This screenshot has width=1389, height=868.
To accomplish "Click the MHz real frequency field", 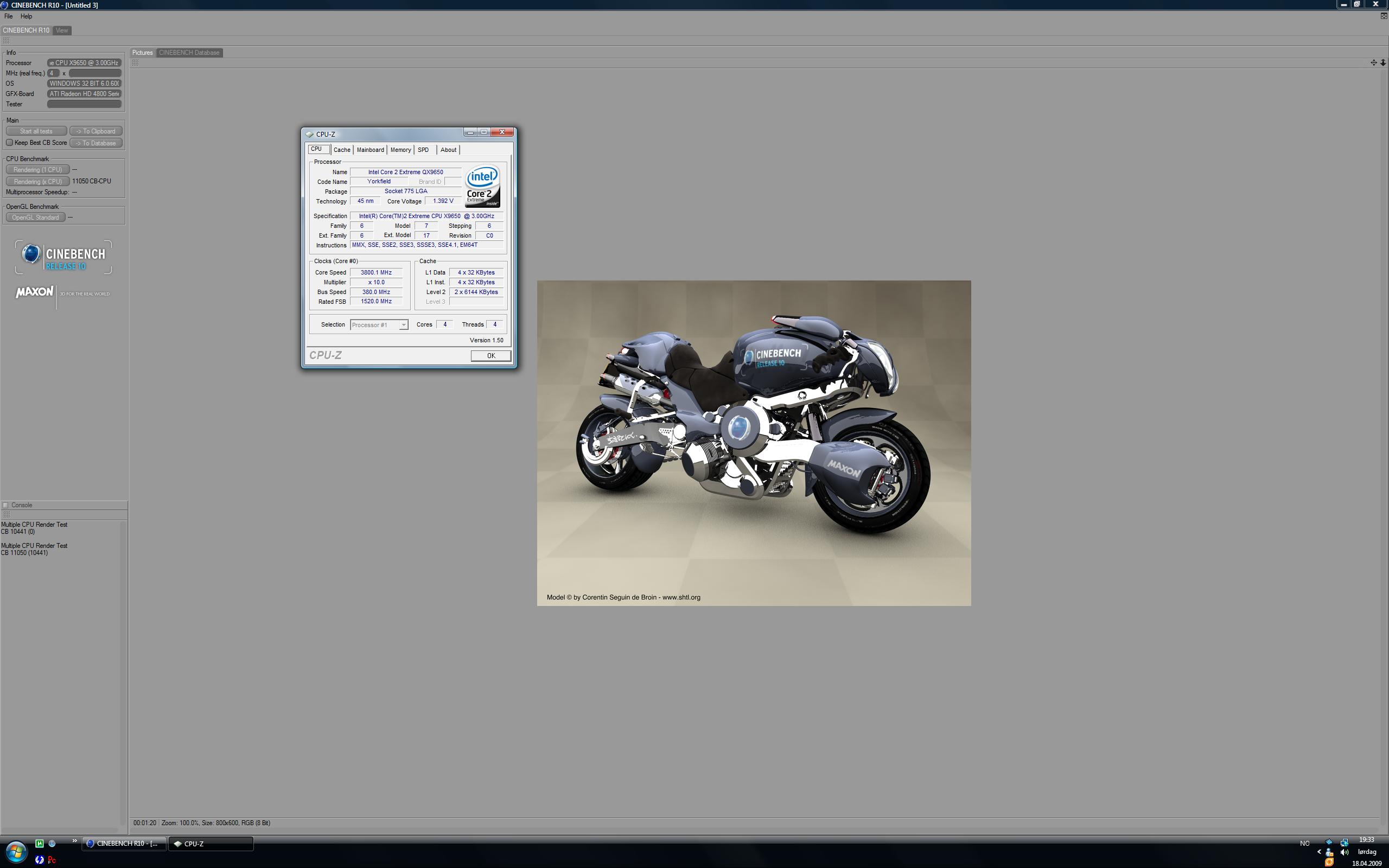I will coord(95,73).
